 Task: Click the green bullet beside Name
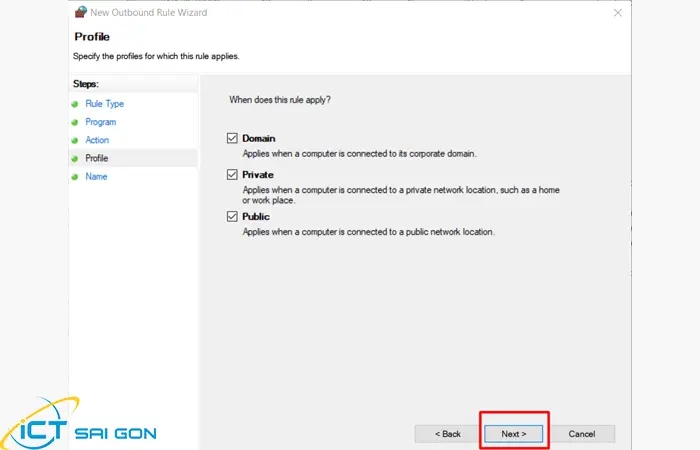pos(74,177)
